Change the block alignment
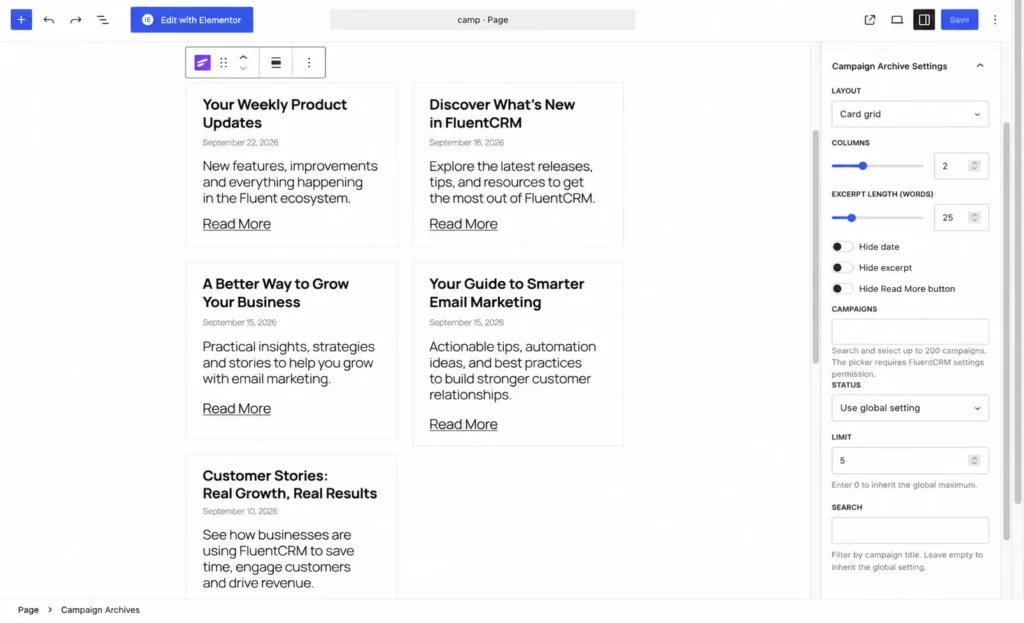 pos(276,63)
